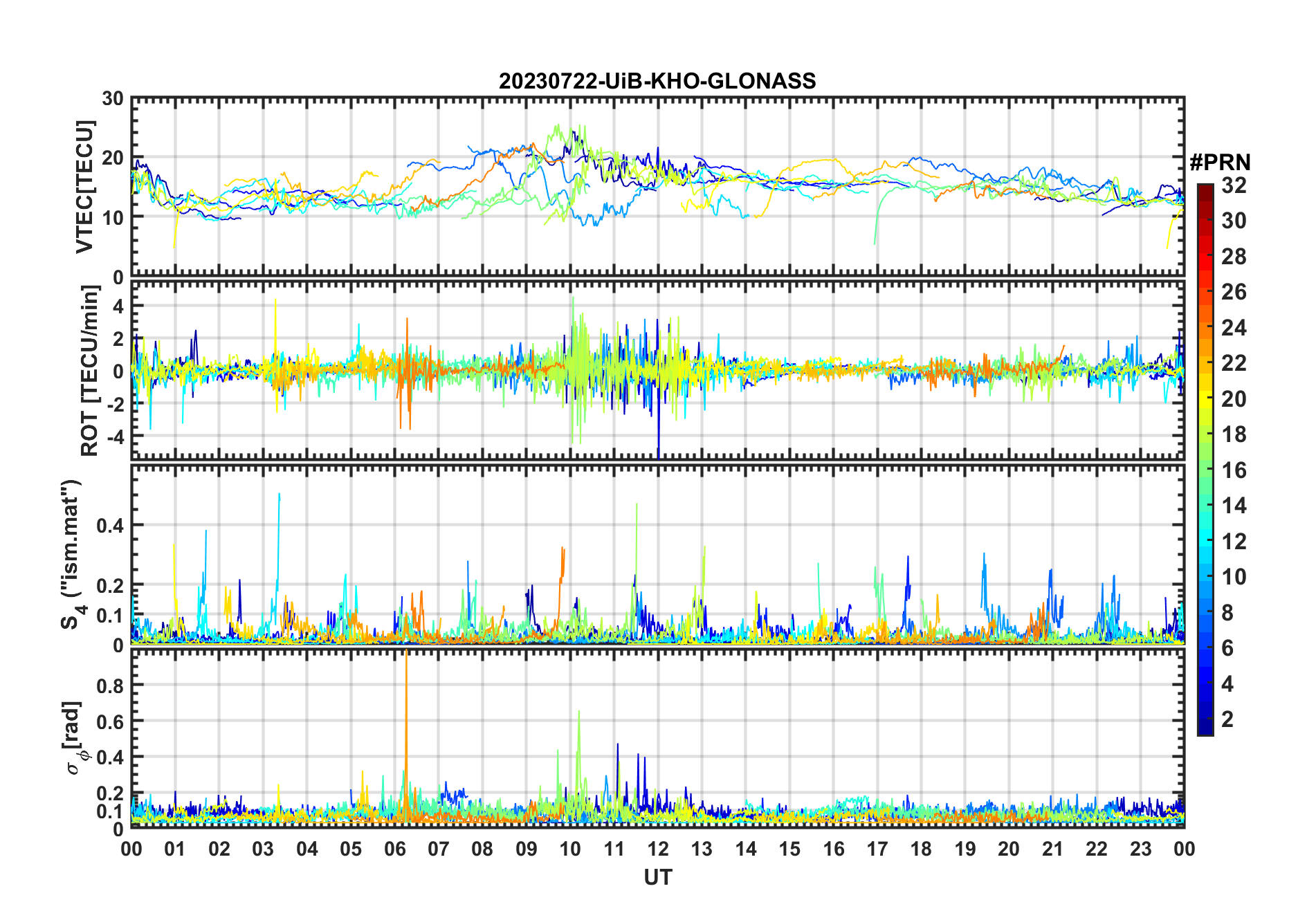1316x920 pixels.
Task: Click the PRN colorbar gradient strip
Action: coord(1205,459)
